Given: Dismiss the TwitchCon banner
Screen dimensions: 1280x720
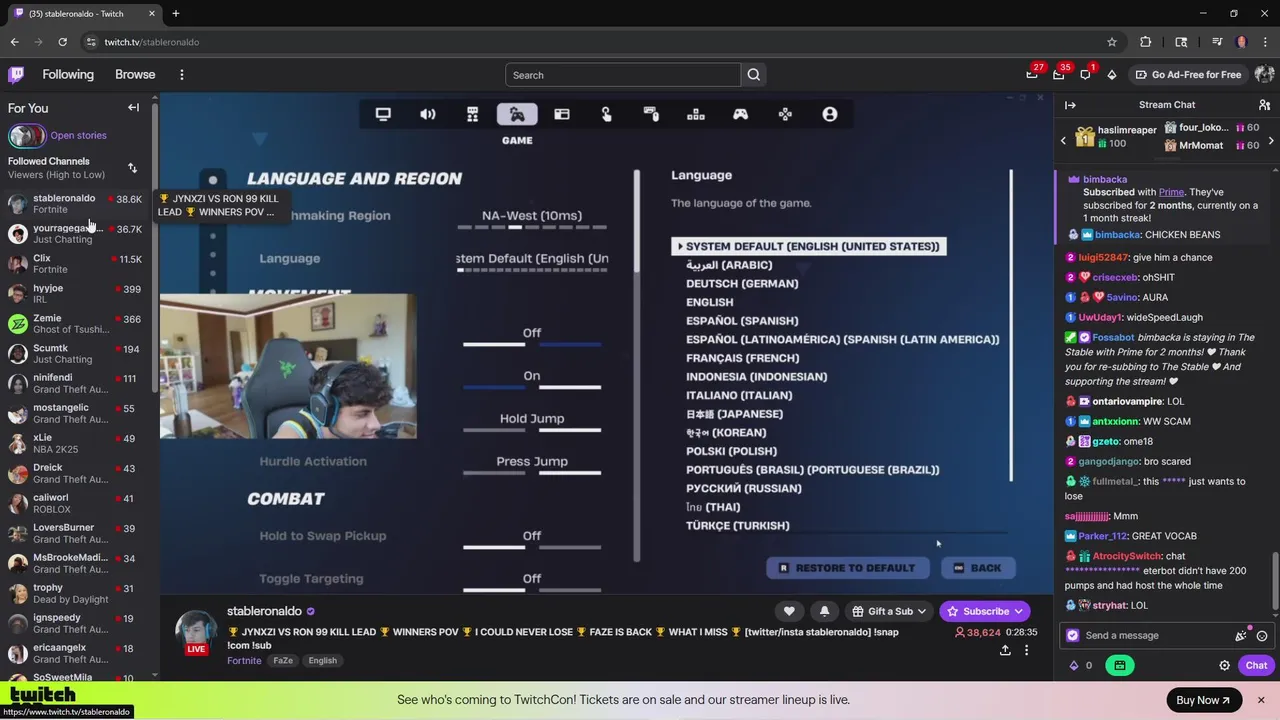Looking at the screenshot, I should 1261,700.
